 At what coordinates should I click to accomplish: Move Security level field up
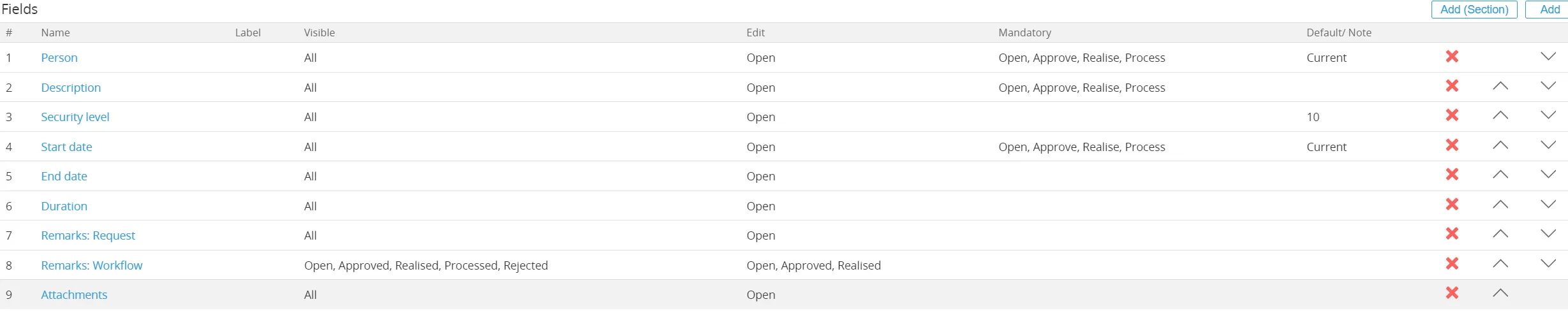[1500, 115]
